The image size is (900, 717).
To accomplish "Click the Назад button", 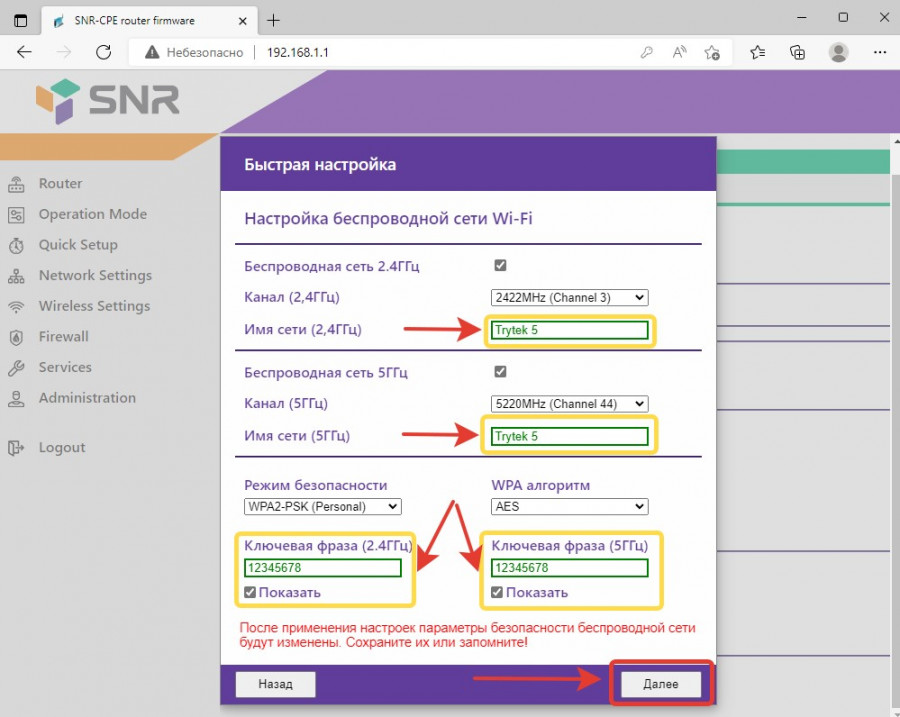I will point(275,684).
